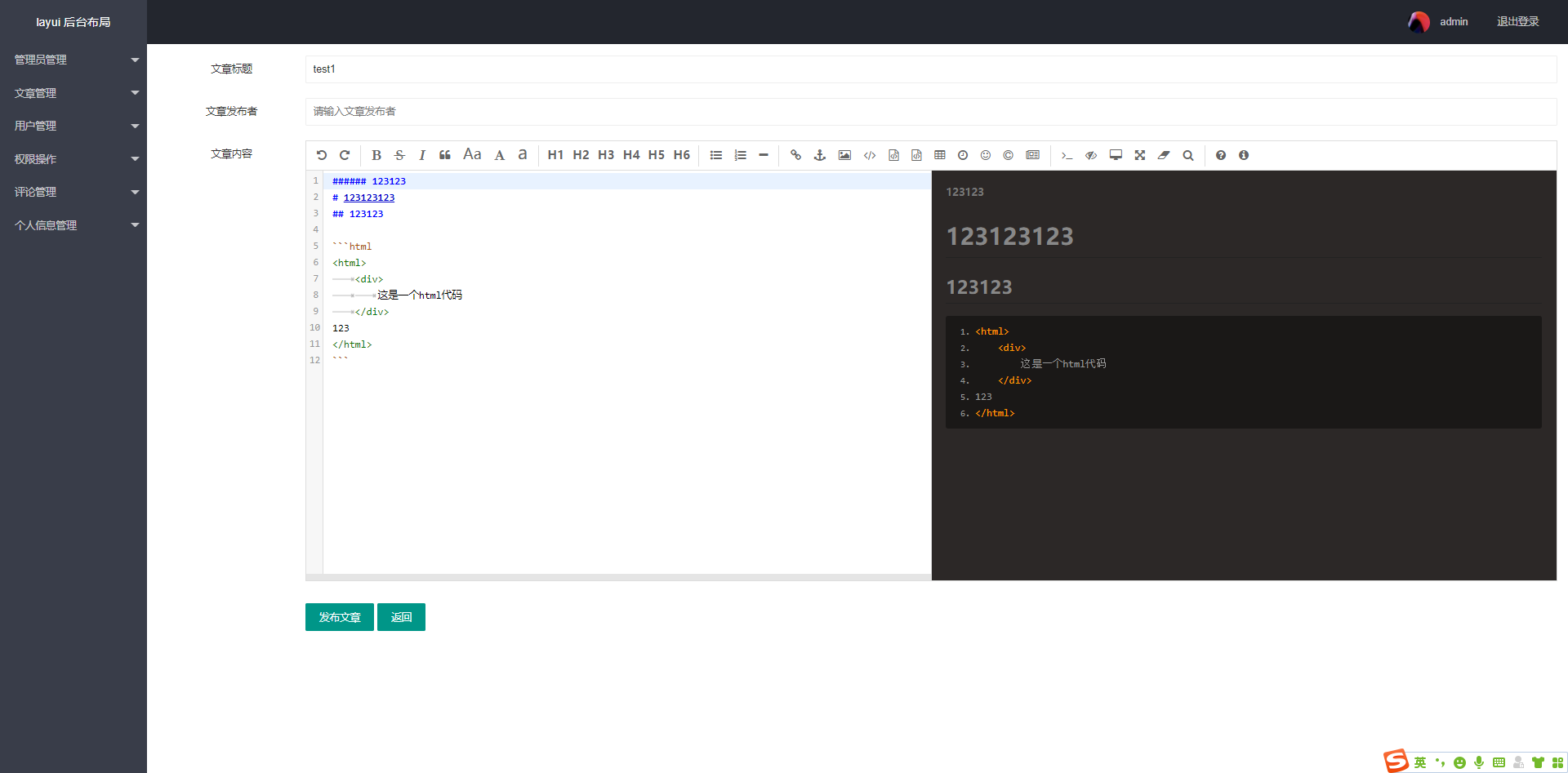Insert H1 heading
Screen dimensions: 1568x773
tap(555, 155)
